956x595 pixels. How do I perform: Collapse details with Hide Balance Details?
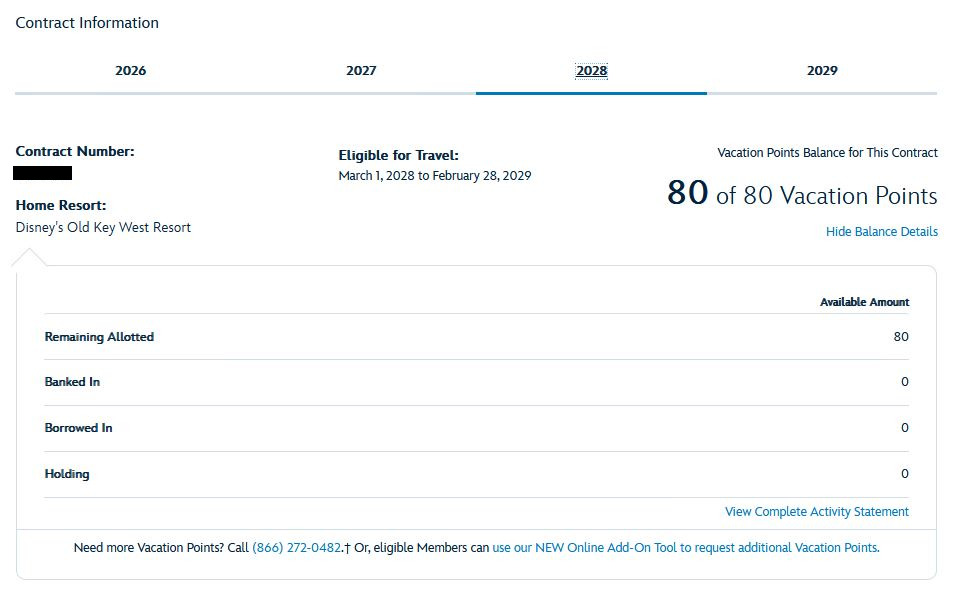click(882, 232)
